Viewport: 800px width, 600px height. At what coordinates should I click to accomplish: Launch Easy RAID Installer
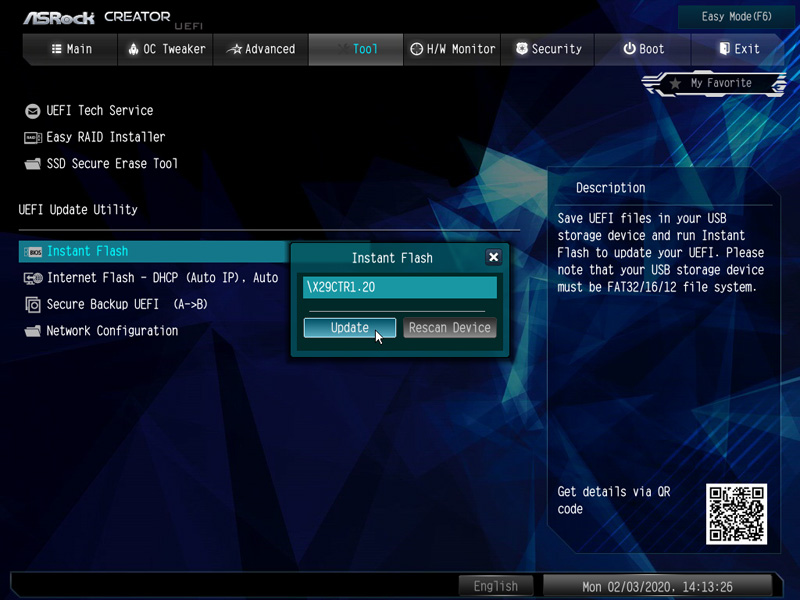tap(106, 137)
